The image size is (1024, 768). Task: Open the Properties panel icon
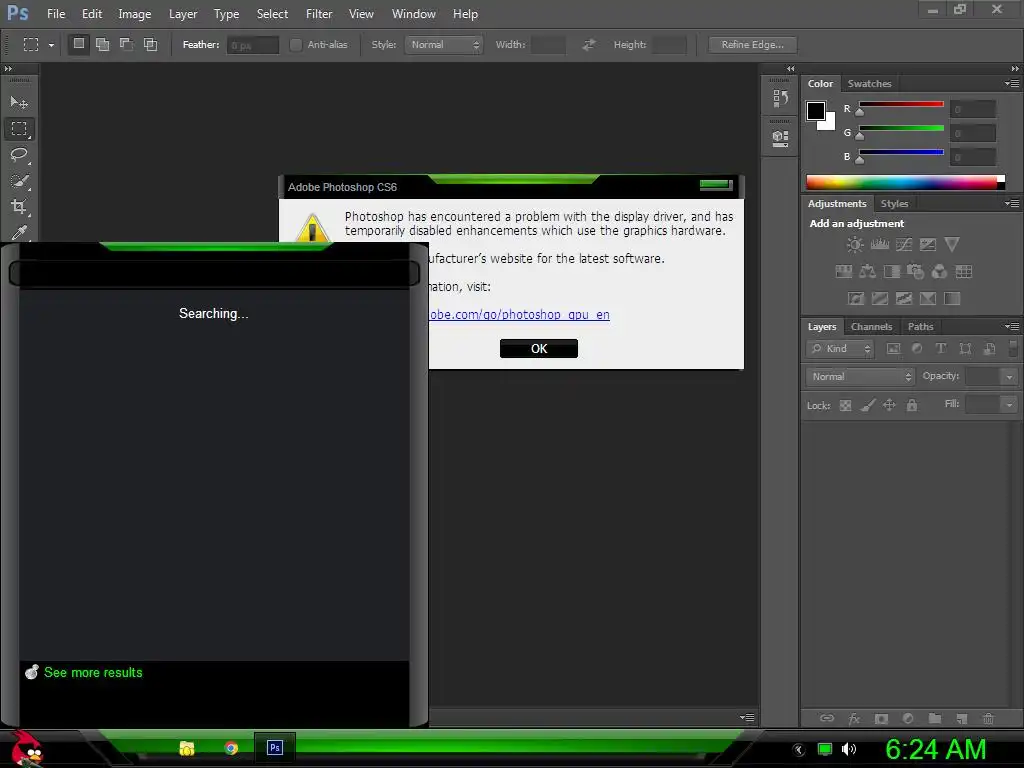780,138
